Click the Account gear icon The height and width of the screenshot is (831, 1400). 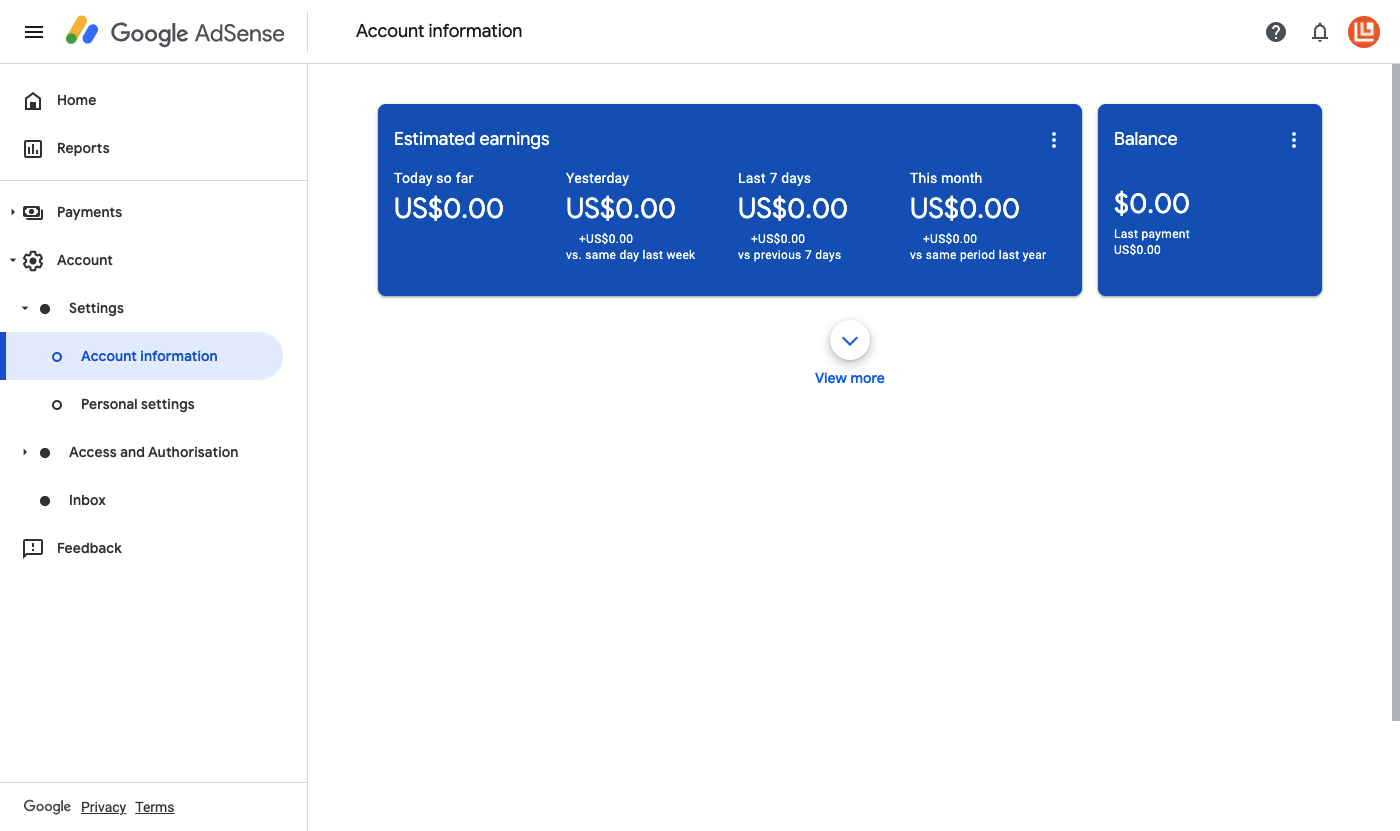coord(33,260)
